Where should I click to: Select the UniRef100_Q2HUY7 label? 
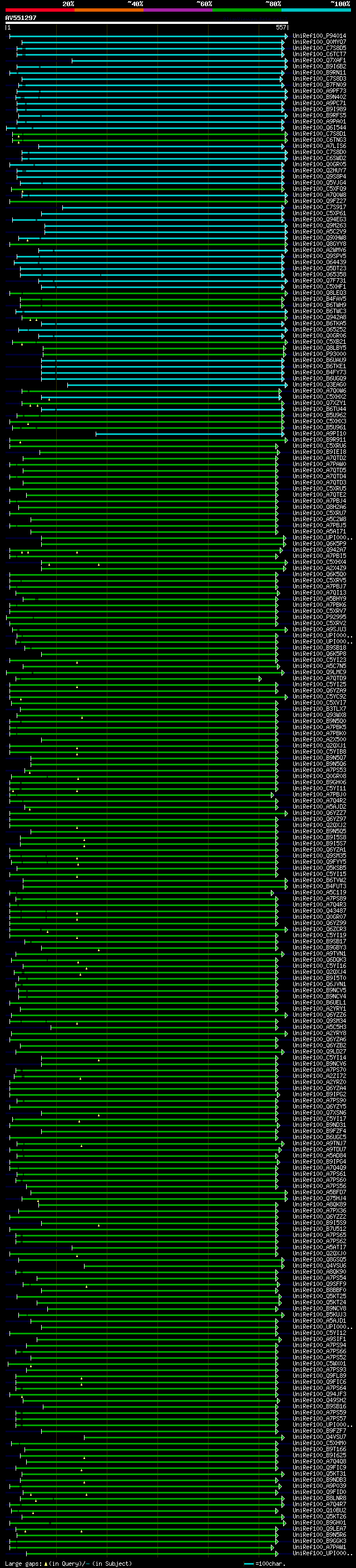pos(319,170)
